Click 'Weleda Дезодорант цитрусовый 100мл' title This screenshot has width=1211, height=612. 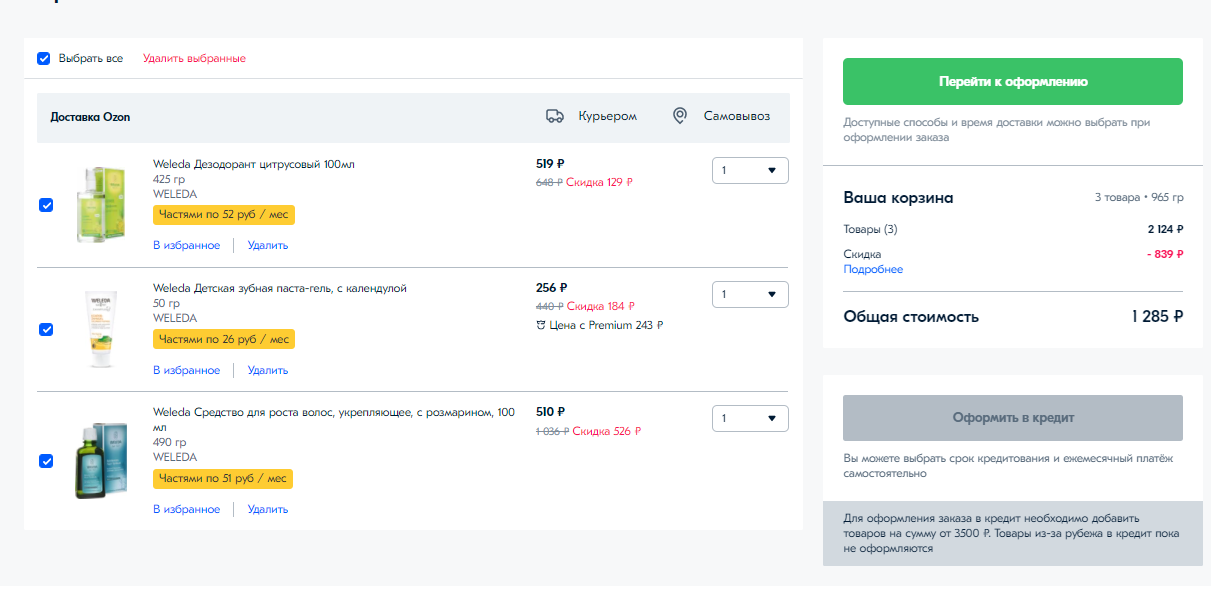tap(254, 164)
